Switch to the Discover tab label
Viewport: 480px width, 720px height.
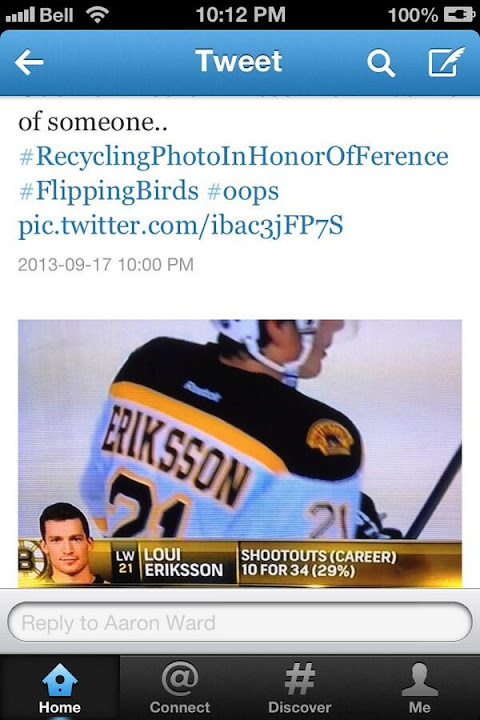pos(299,707)
